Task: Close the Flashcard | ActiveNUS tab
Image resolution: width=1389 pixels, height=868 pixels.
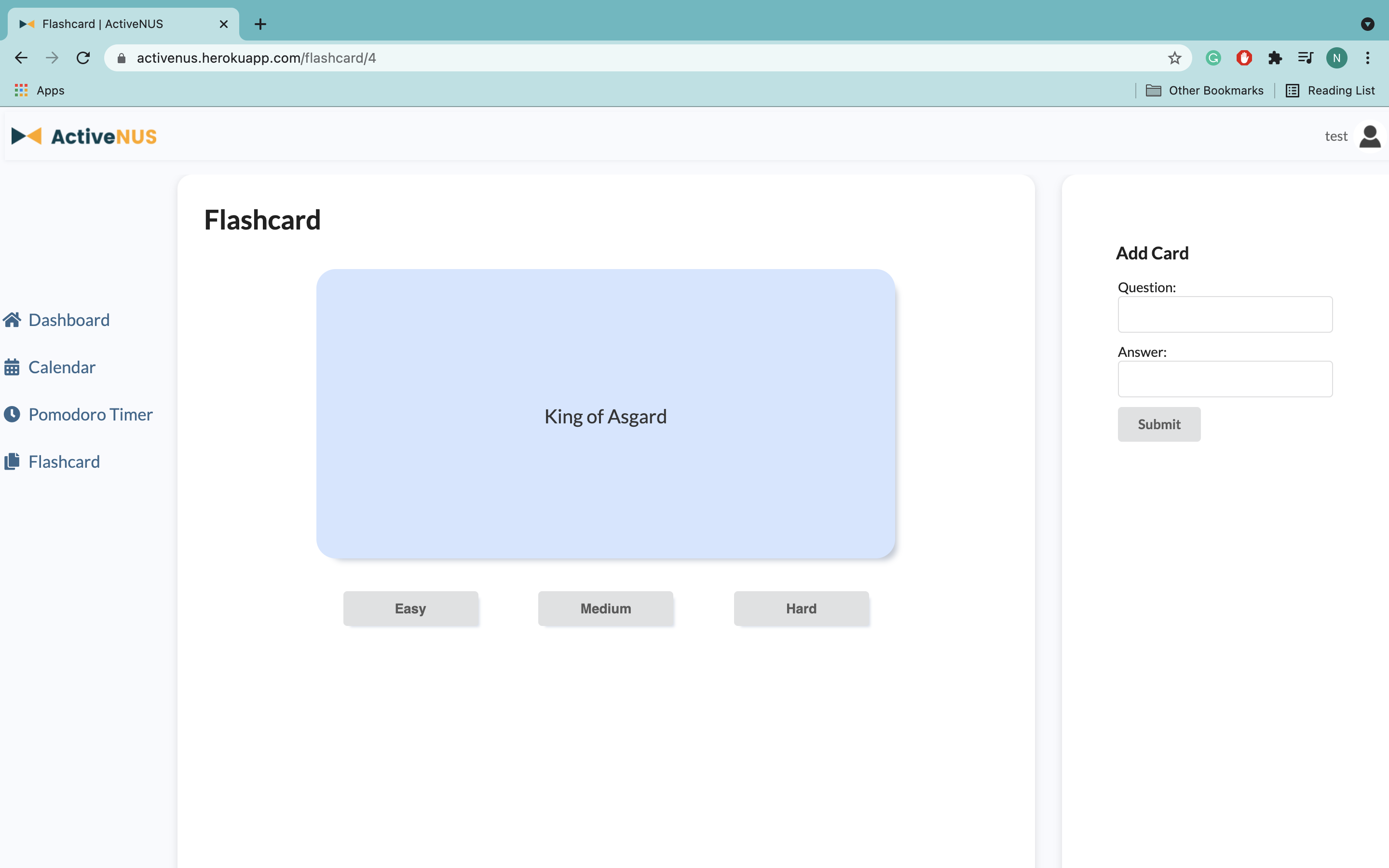Action: [224, 24]
